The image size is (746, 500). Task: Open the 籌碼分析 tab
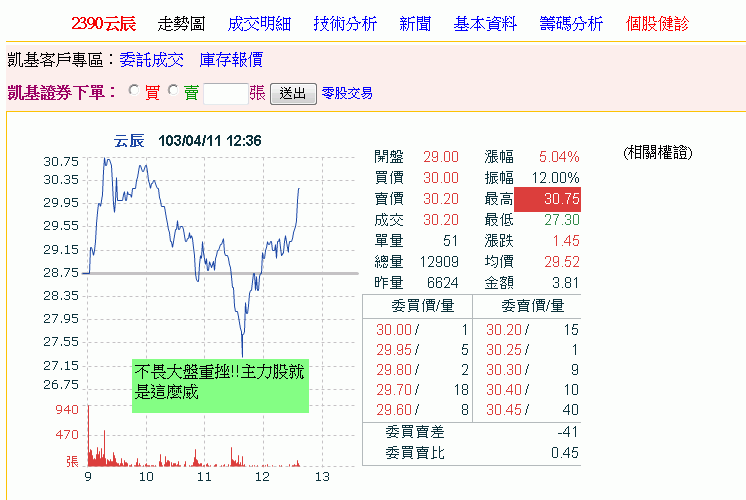coord(571,23)
